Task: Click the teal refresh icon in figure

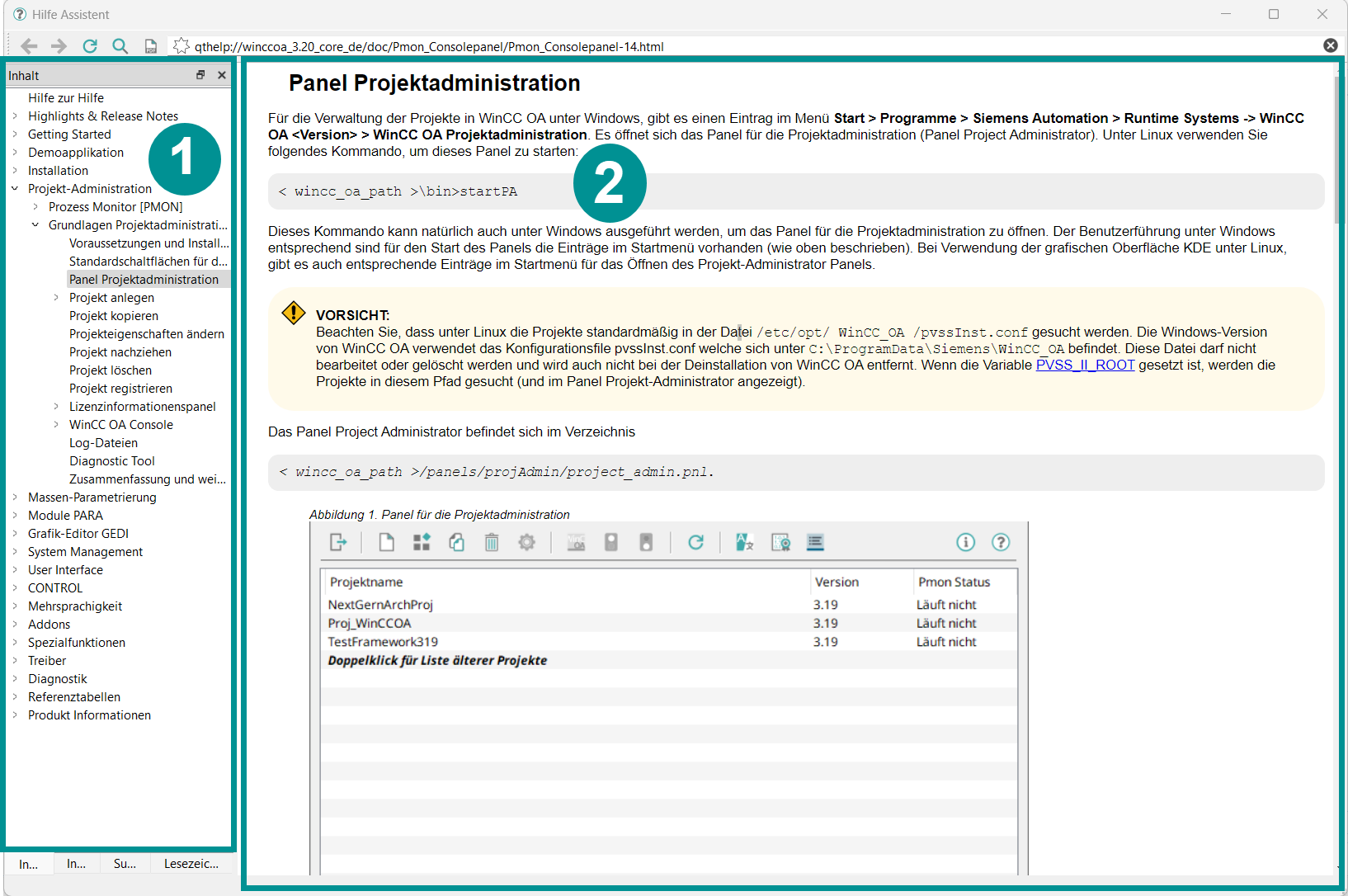Action: (695, 542)
